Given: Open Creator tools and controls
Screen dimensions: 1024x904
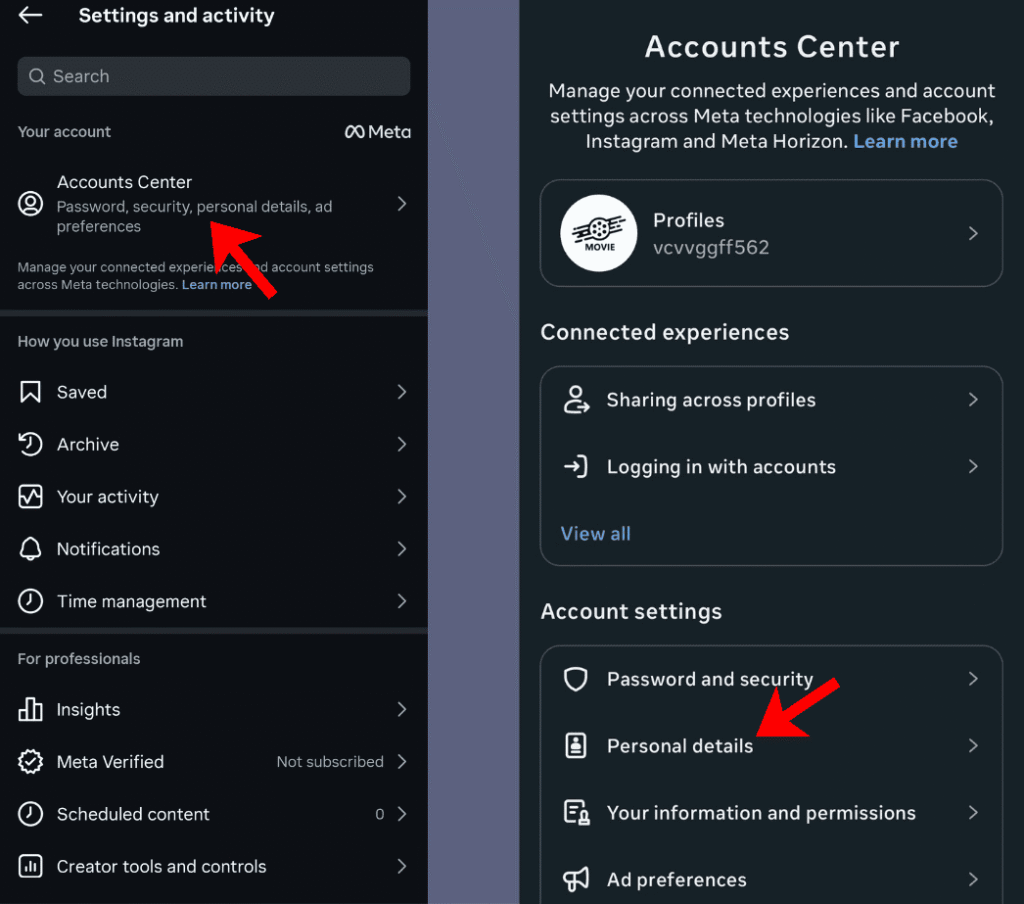Looking at the screenshot, I should coord(161,866).
